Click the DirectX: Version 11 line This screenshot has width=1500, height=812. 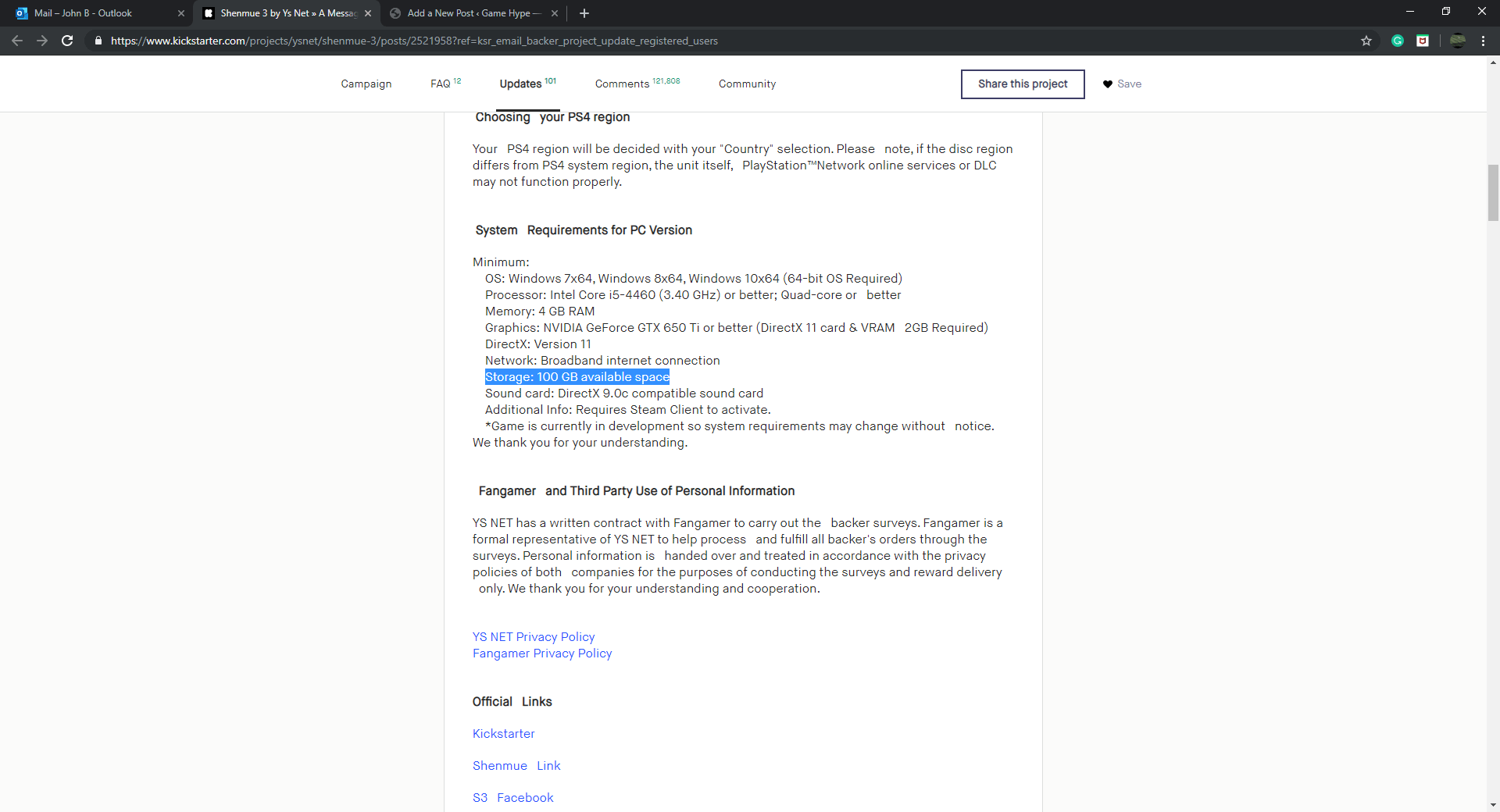click(538, 344)
